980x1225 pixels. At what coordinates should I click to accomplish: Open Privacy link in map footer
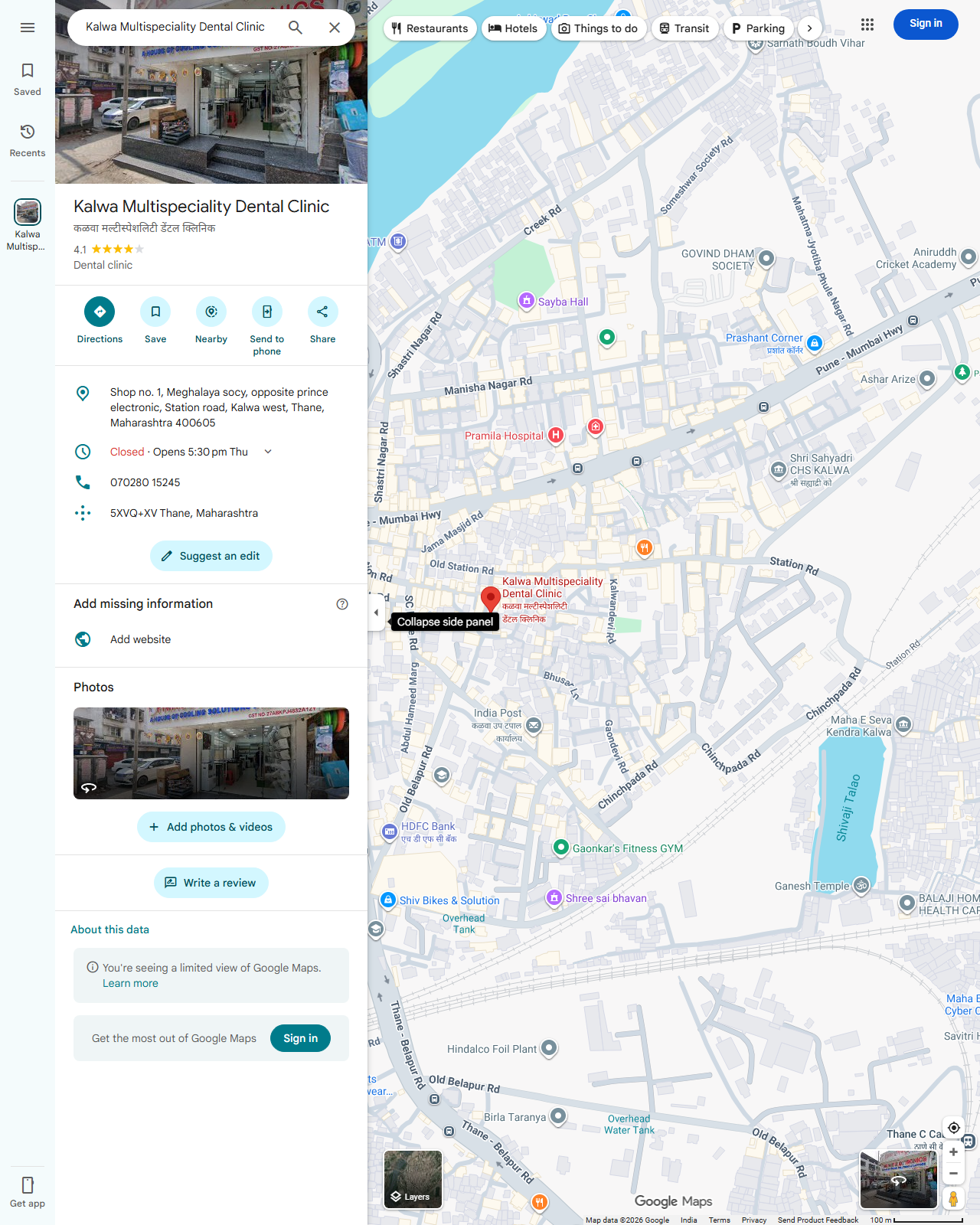[x=754, y=1220]
